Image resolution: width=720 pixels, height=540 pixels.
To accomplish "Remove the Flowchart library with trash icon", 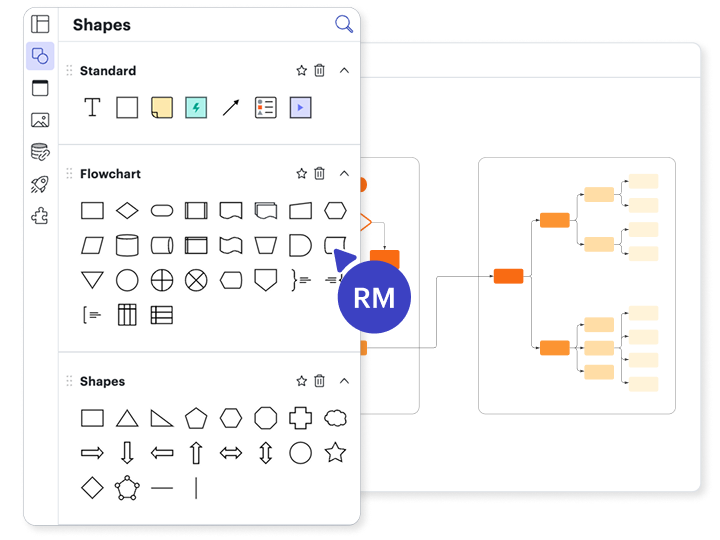I will [320, 174].
